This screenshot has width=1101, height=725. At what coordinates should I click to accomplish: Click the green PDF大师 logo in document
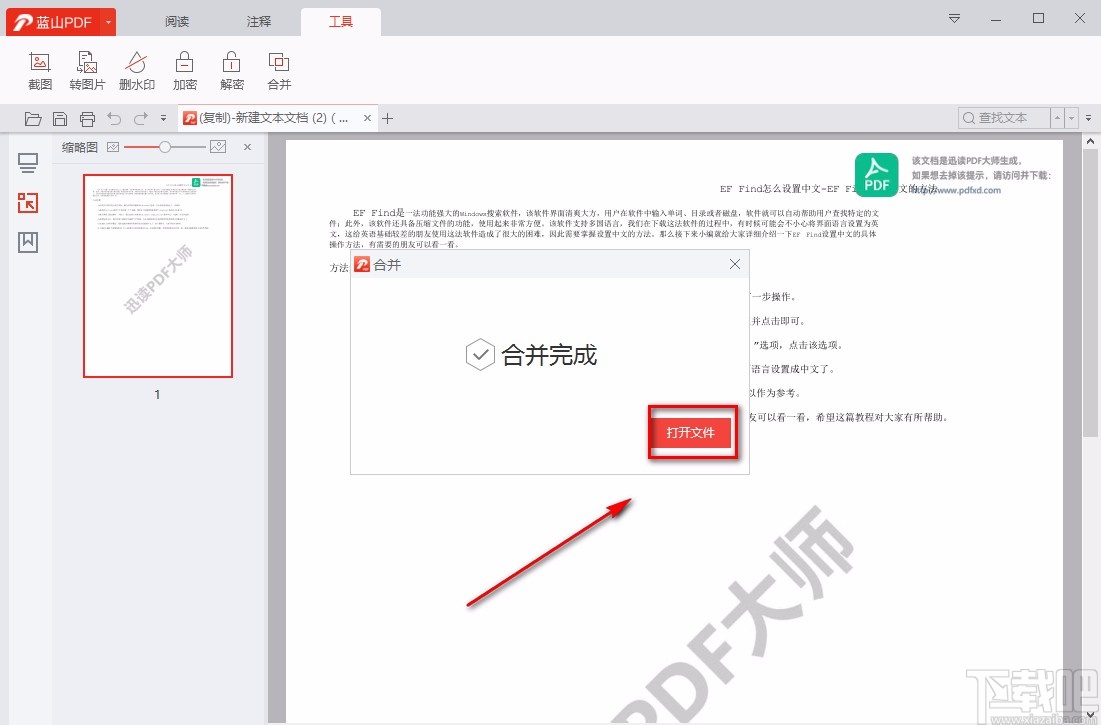point(876,175)
